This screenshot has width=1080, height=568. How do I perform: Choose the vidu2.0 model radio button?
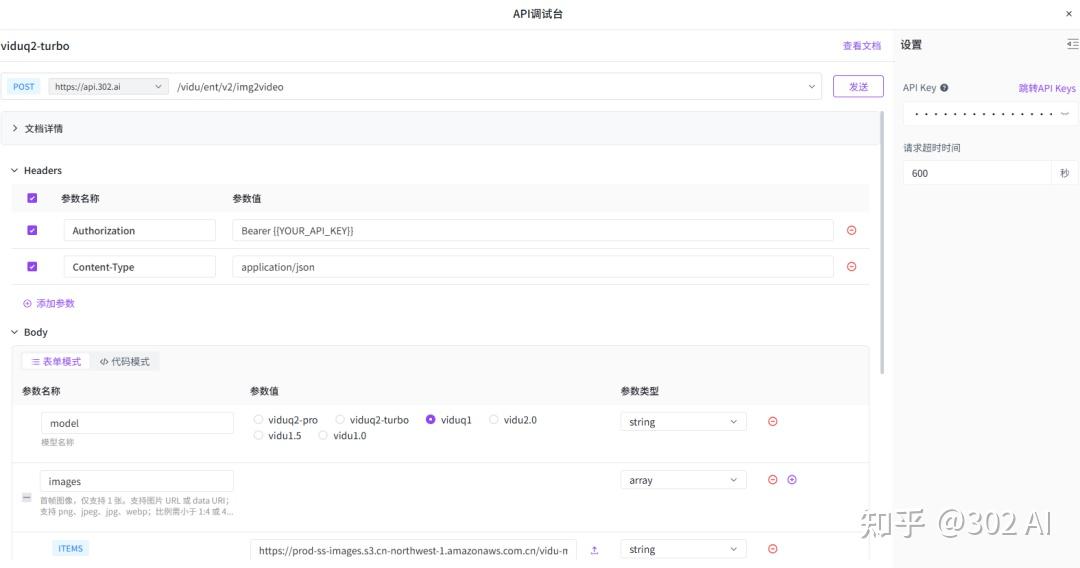click(494, 420)
